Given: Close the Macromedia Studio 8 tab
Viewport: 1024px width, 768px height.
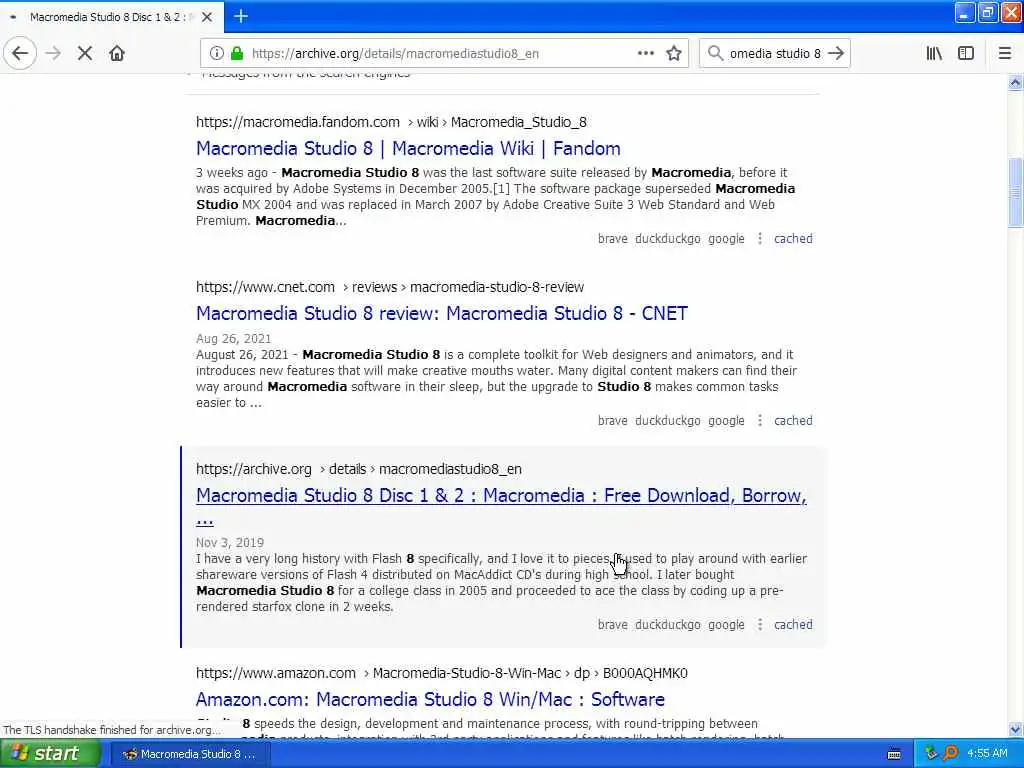Looking at the screenshot, I should pyautogui.click(x=207, y=17).
